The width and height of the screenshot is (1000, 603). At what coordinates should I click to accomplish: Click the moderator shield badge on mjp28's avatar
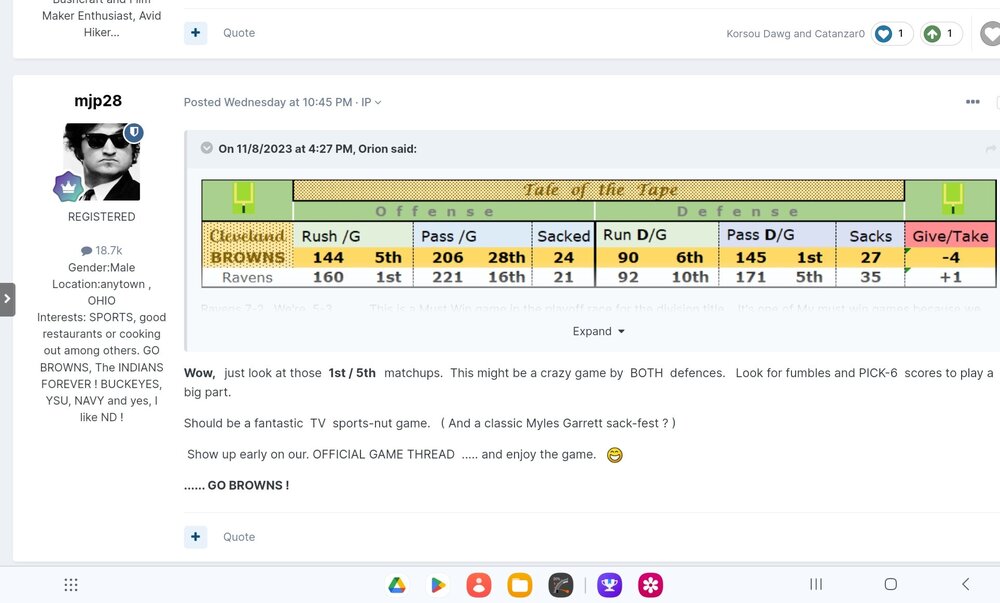click(133, 132)
